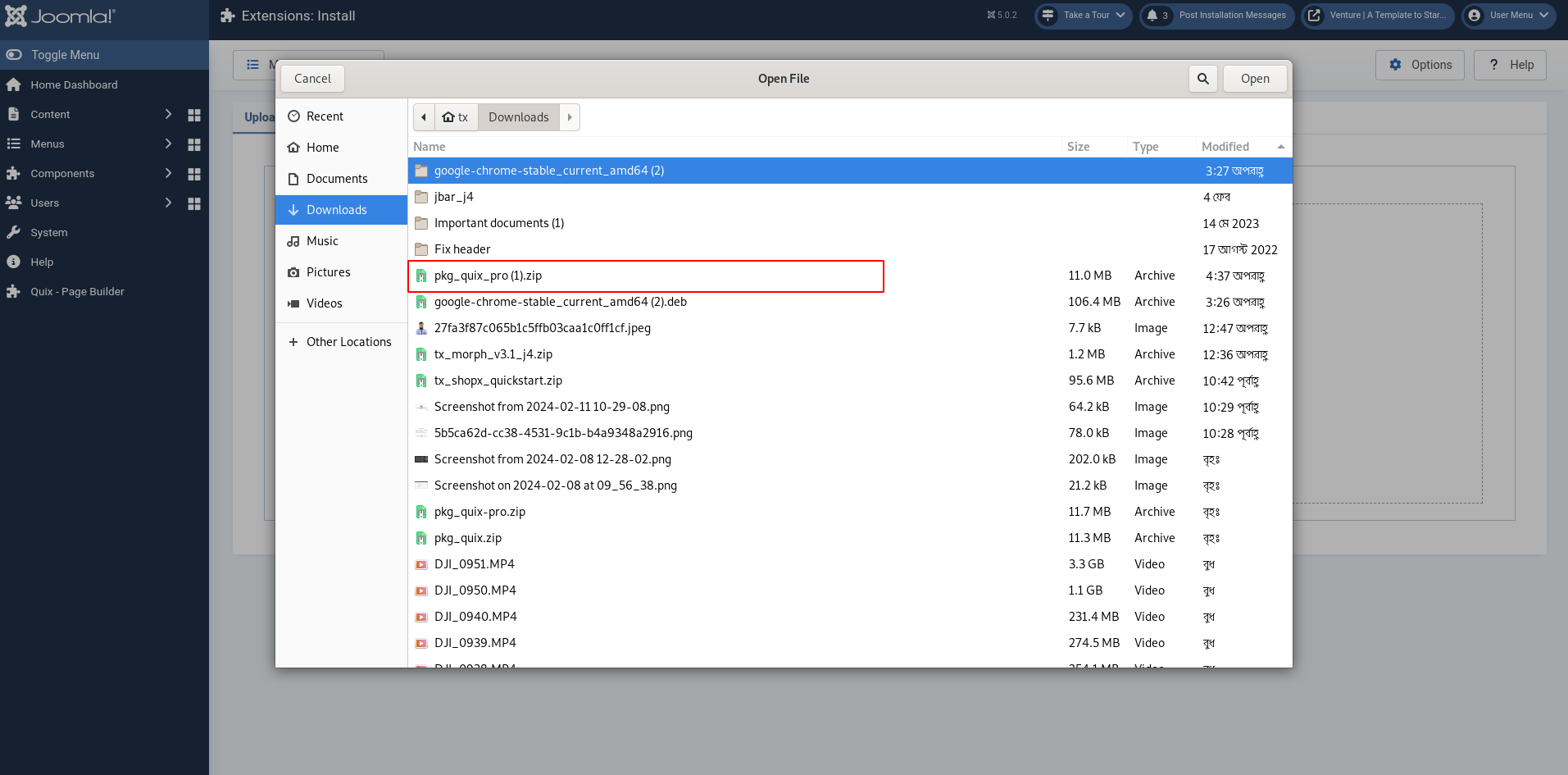
Task: Click the Help info icon in sidebar
Action: coord(13,262)
